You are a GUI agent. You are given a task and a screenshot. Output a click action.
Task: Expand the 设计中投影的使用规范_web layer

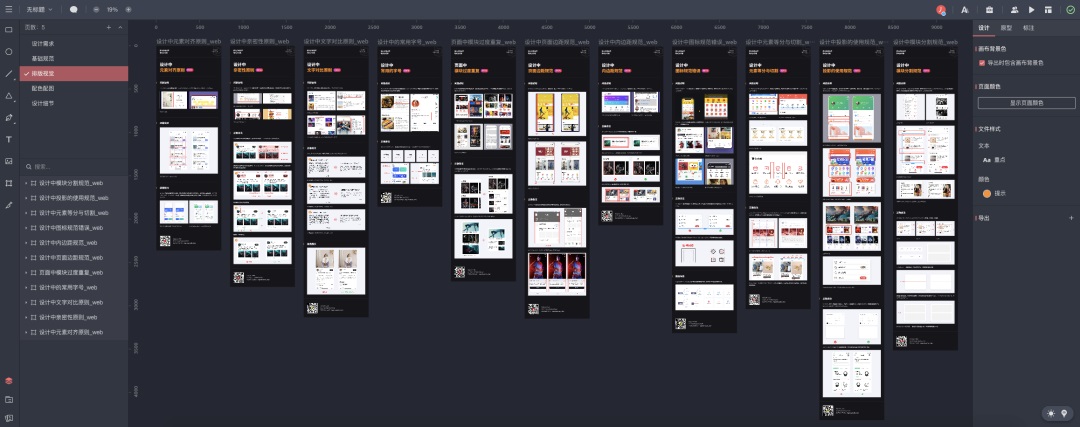[26, 198]
